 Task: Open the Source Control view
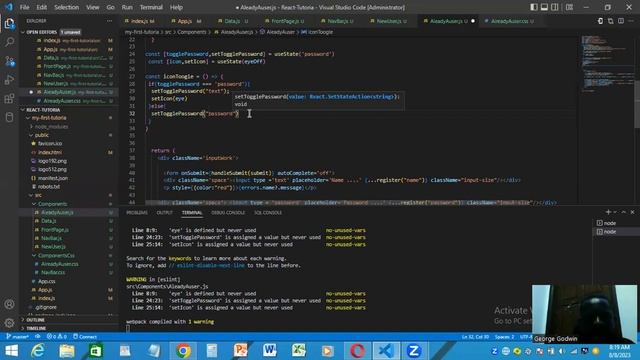pos(9,61)
